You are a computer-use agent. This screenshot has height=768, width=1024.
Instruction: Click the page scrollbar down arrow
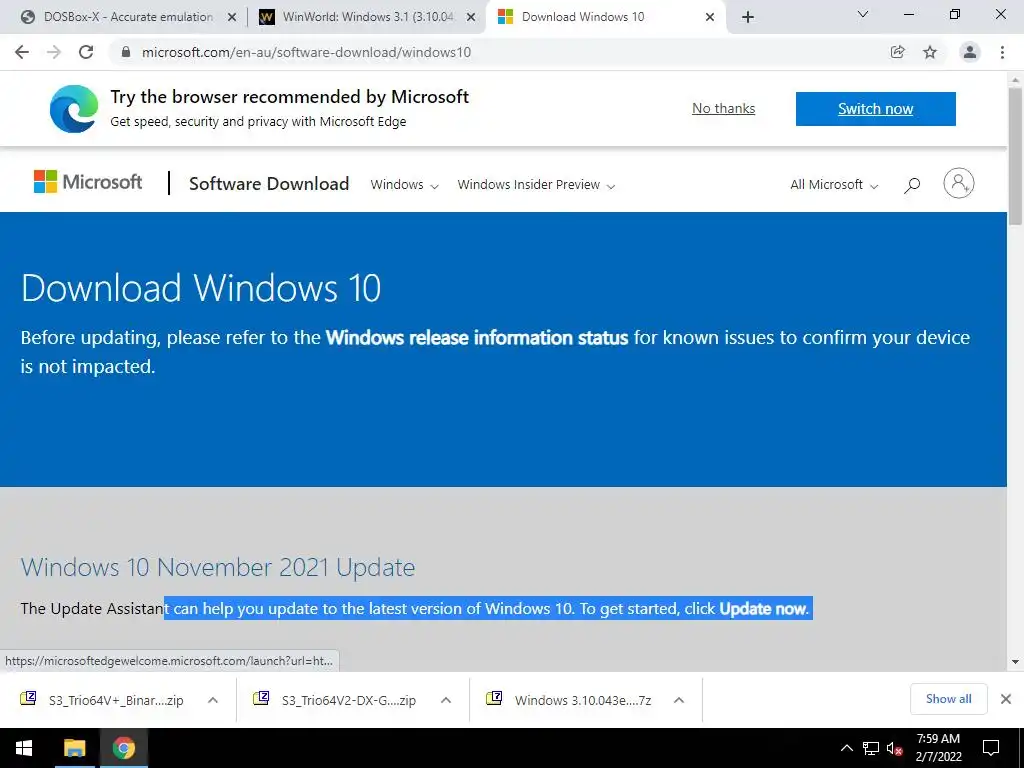(x=1015, y=662)
